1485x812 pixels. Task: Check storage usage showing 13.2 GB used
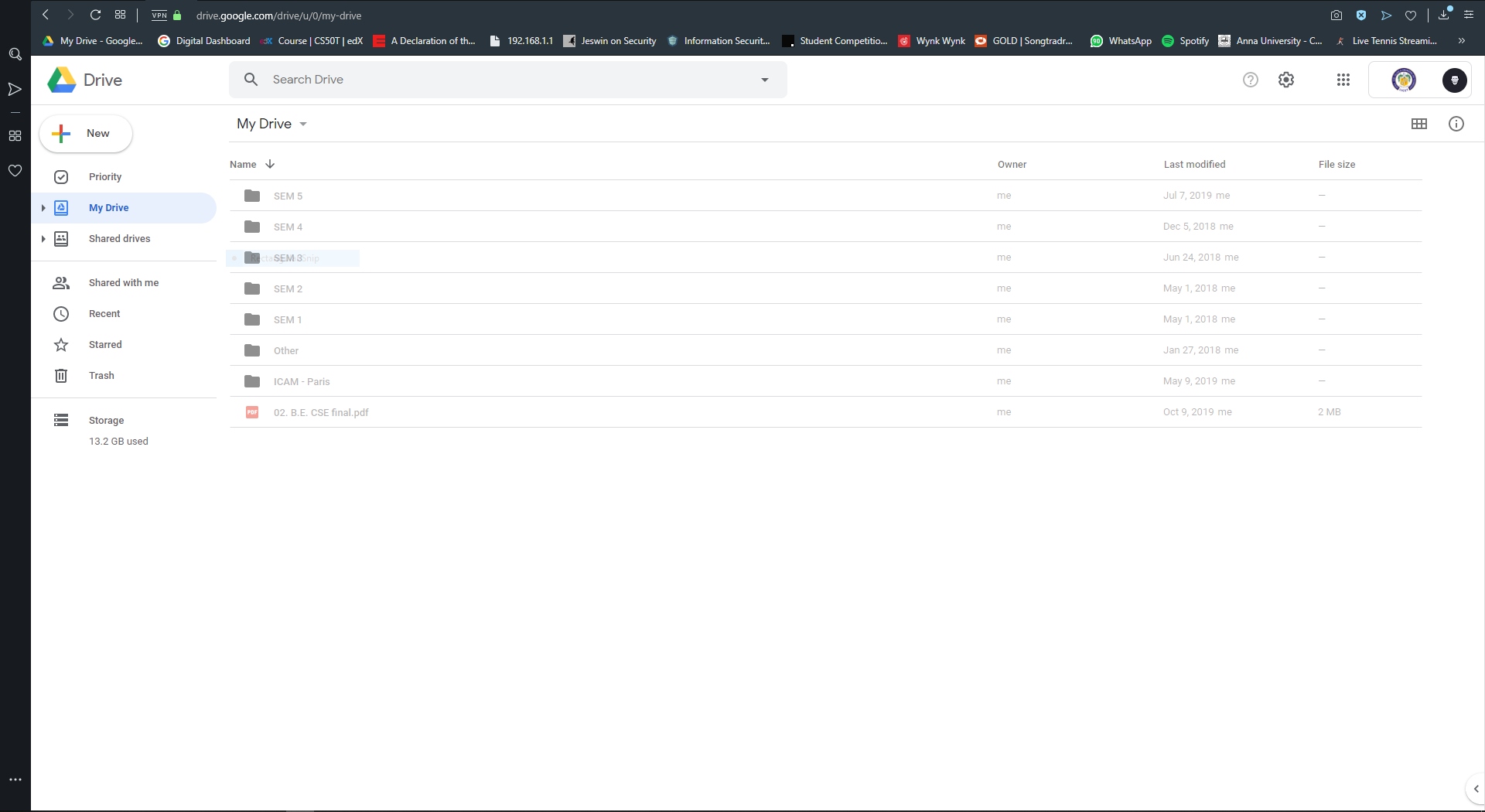pyautogui.click(x=118, y=441)
